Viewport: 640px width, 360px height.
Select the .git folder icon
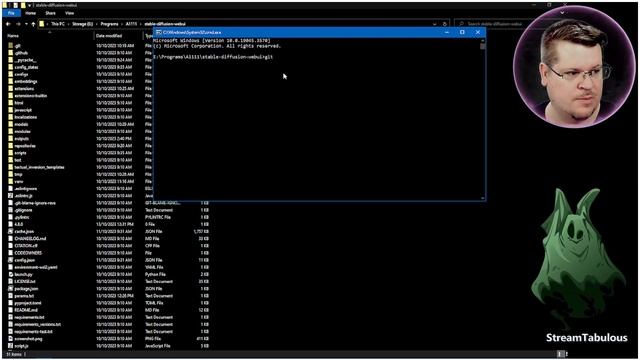point(11,46)
